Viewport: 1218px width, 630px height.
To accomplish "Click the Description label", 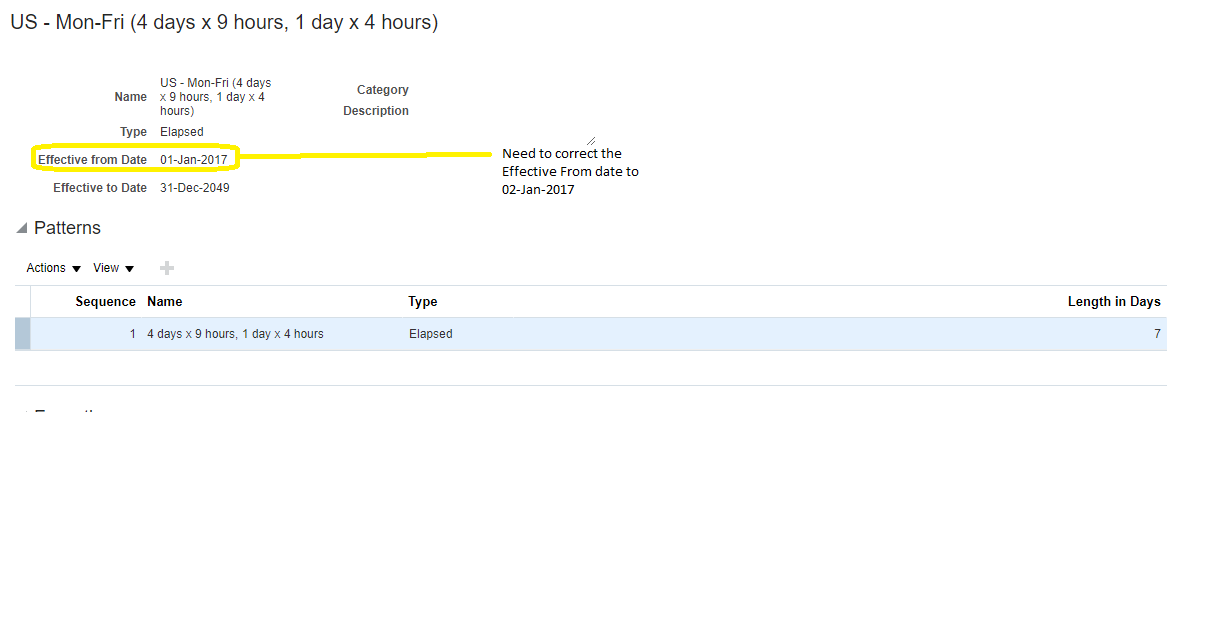I will pyautogui.click(x=376, y=110).
